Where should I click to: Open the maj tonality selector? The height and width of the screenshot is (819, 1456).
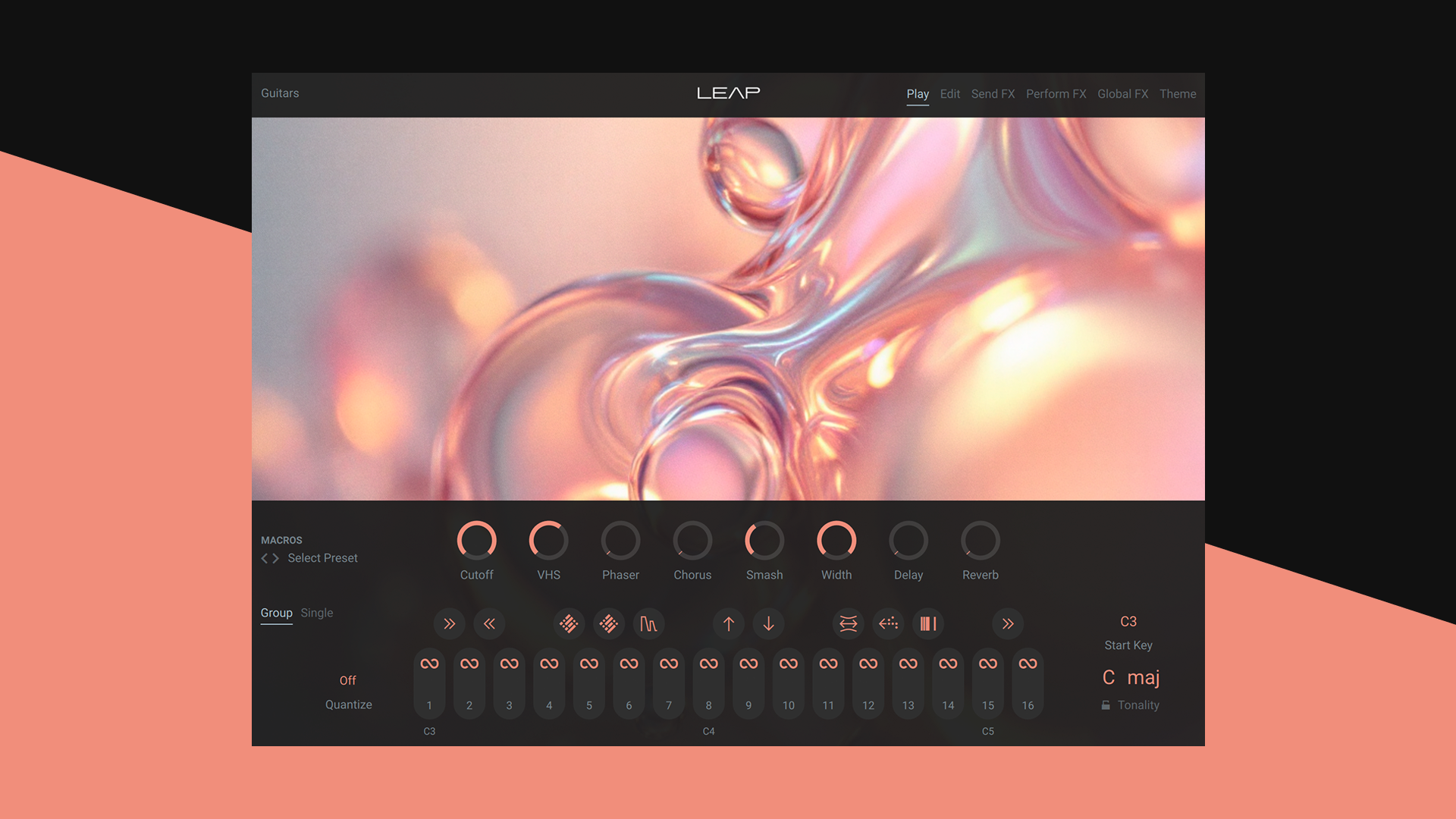[x=1144, y=677]
